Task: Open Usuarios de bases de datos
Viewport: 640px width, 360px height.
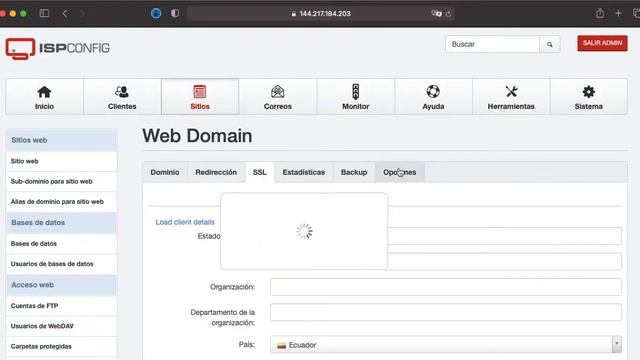Action: tap(61, 264)
